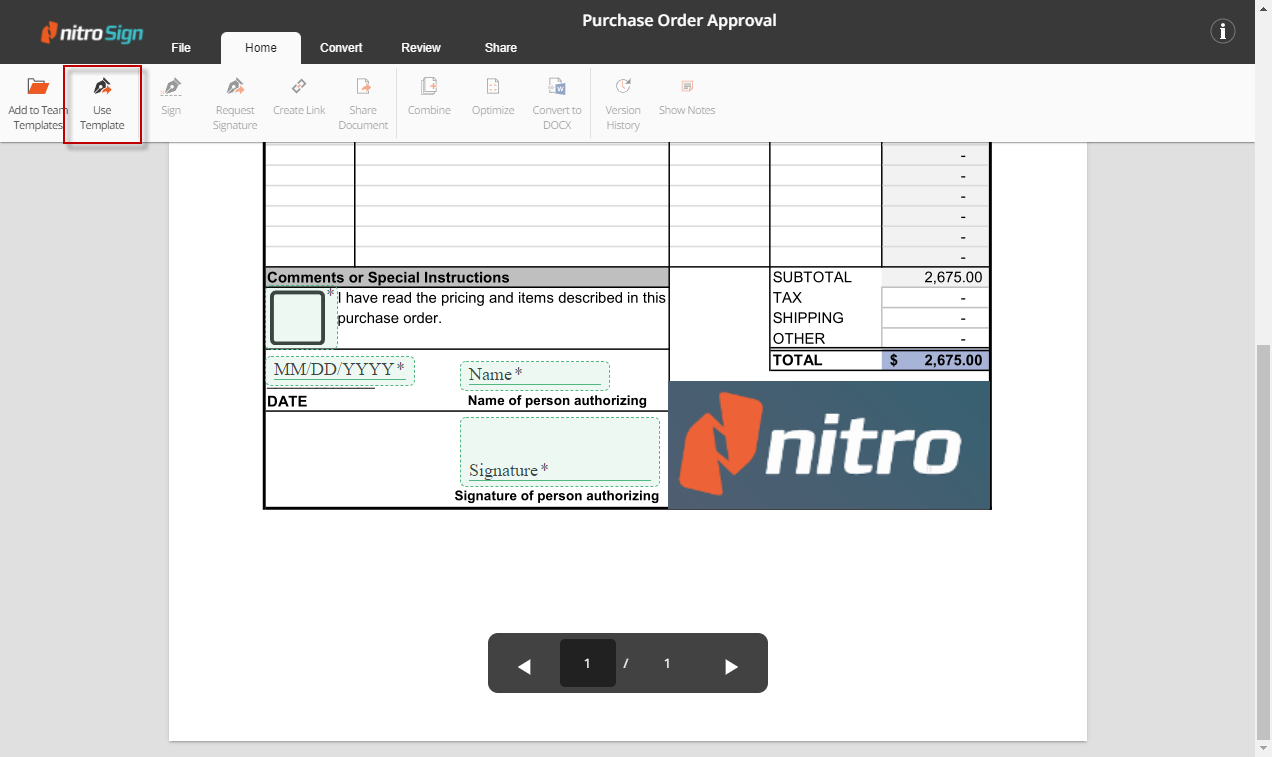Click the Combine files icon

coord(429,87)
